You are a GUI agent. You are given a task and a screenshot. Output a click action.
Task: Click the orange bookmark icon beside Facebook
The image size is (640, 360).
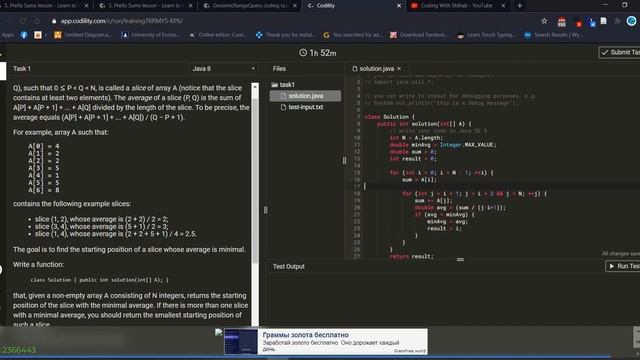coord(38,35)
